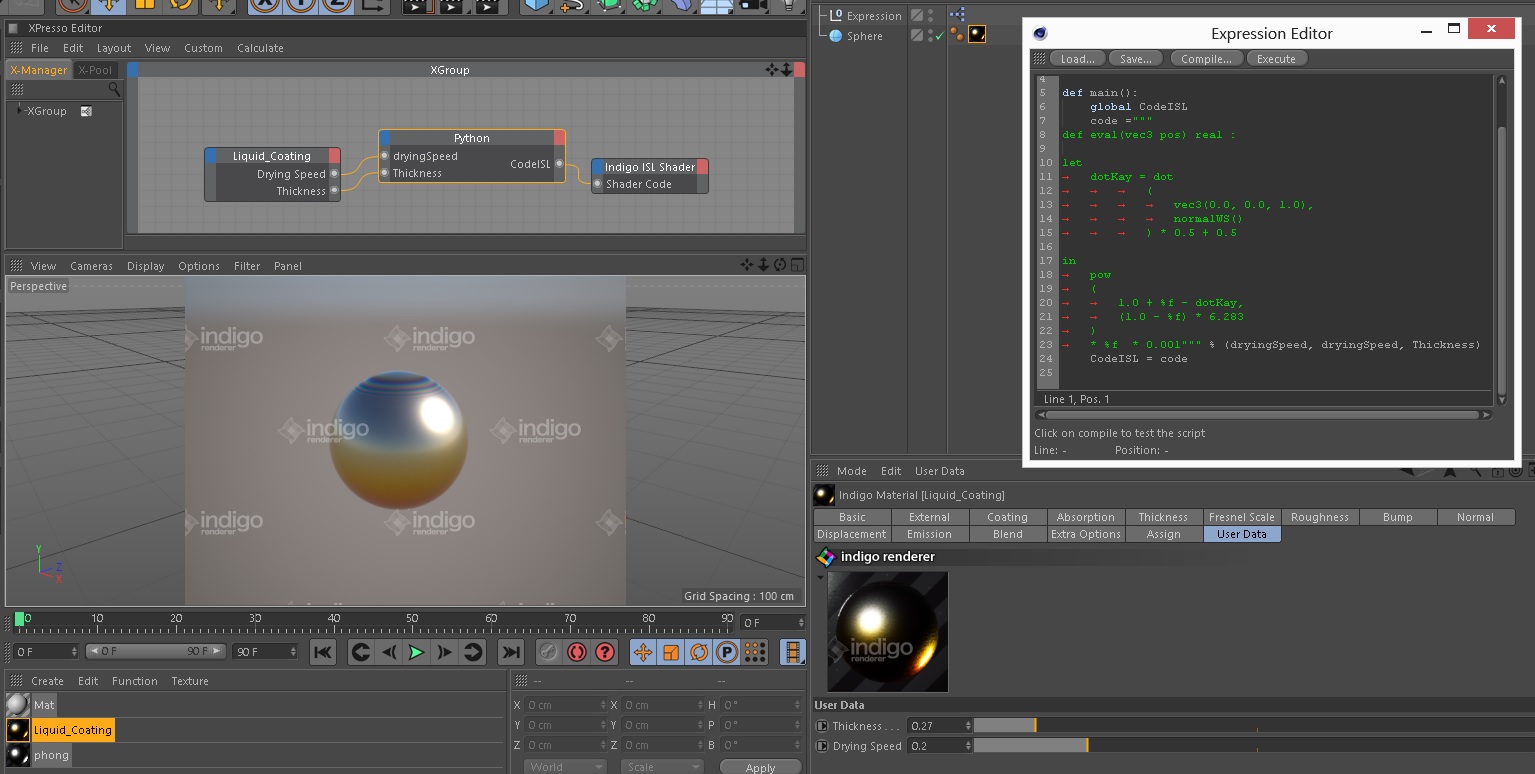Viewport: 1535px width, 774px height.
Task: Step forward one frame
Action: point(445,653)
